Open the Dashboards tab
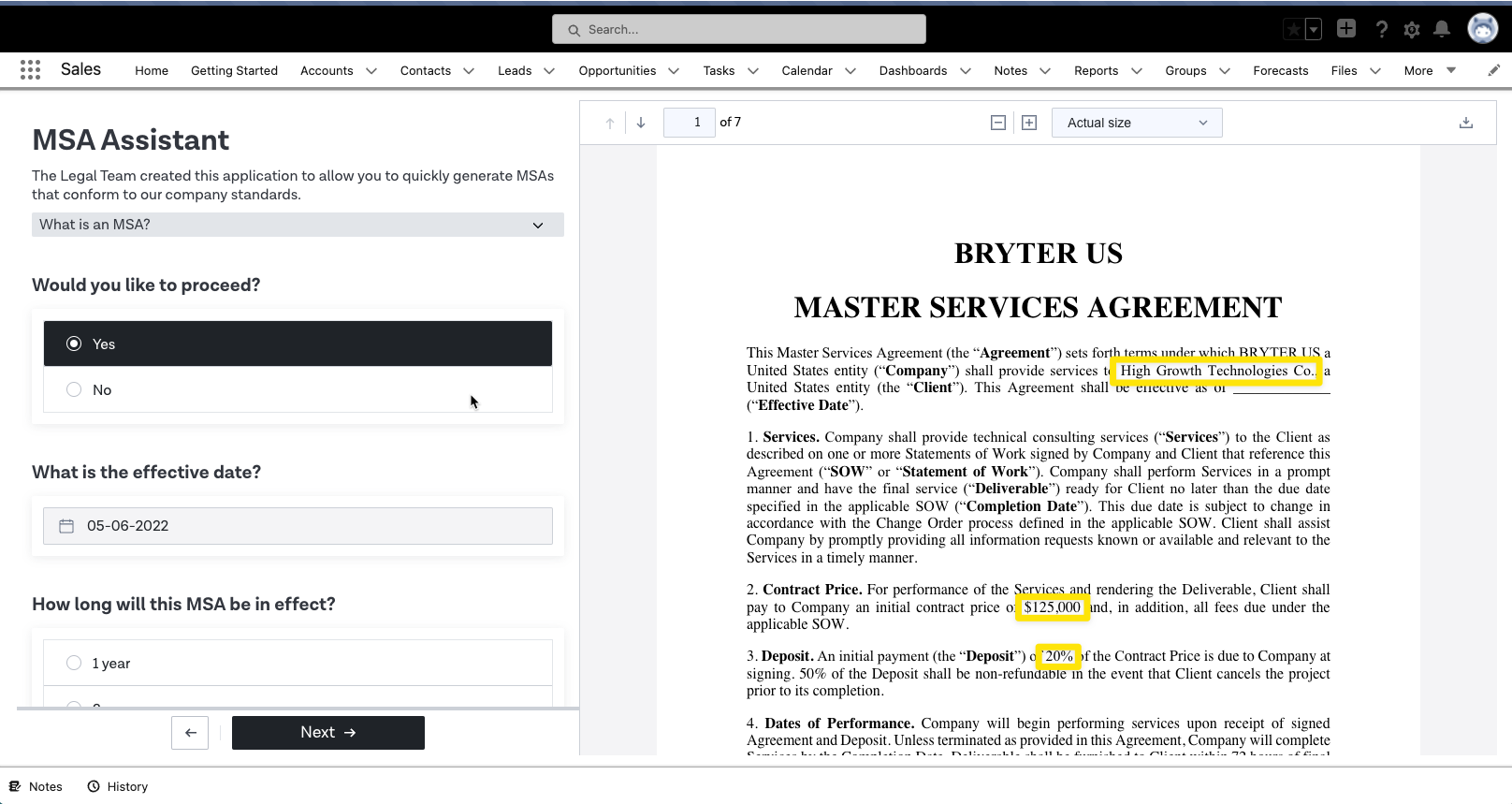The height and width of the screenshot is (804, 1512). tap(913, 70)
